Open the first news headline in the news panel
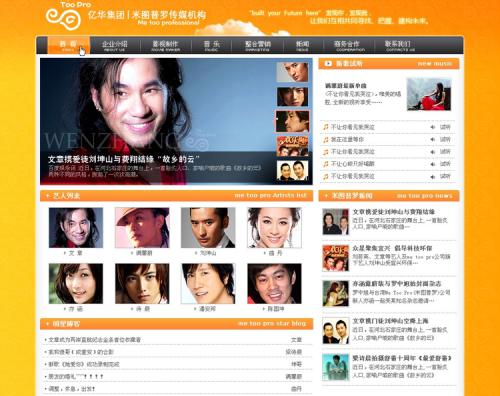 [394, 212]
